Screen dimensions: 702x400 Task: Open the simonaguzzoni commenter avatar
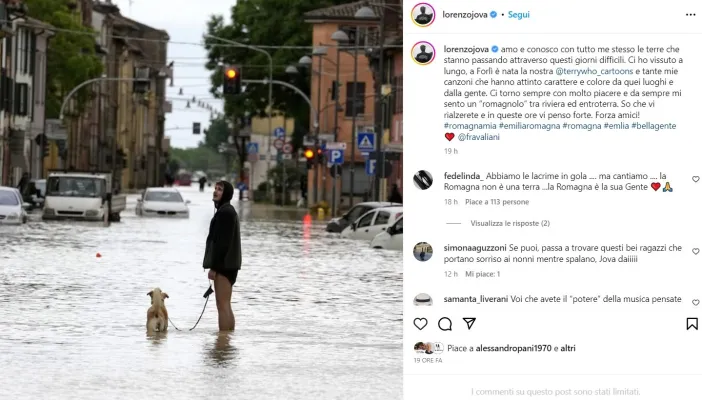tap(423, 251)
